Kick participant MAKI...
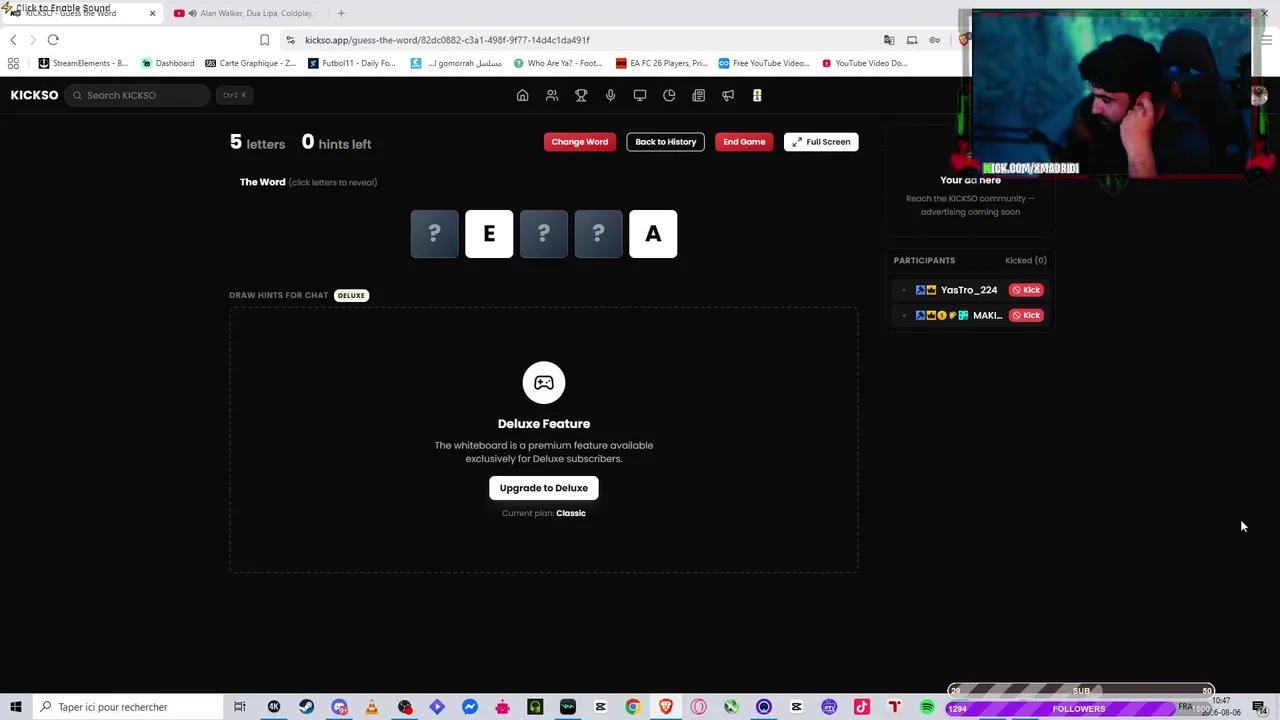This screenshot has height=720, width=1280. pos(1026,315)
